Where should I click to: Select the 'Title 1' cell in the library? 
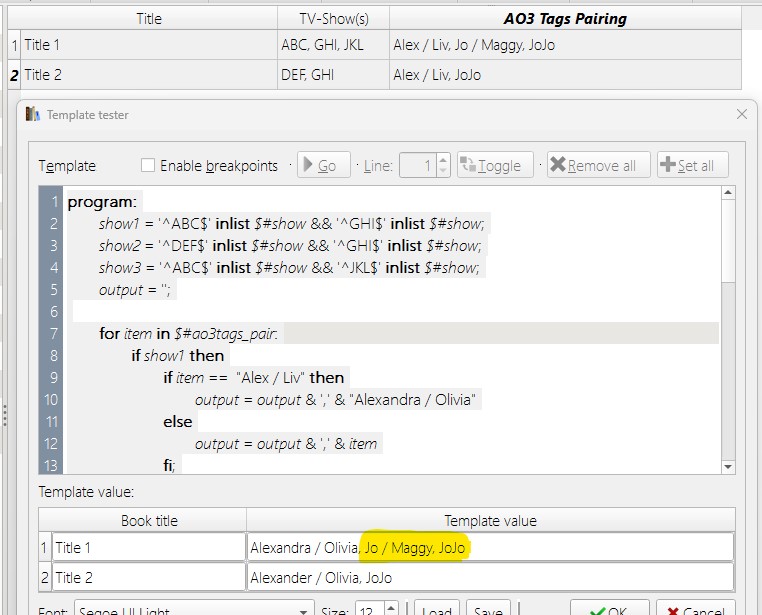click(x=149, y=45)
